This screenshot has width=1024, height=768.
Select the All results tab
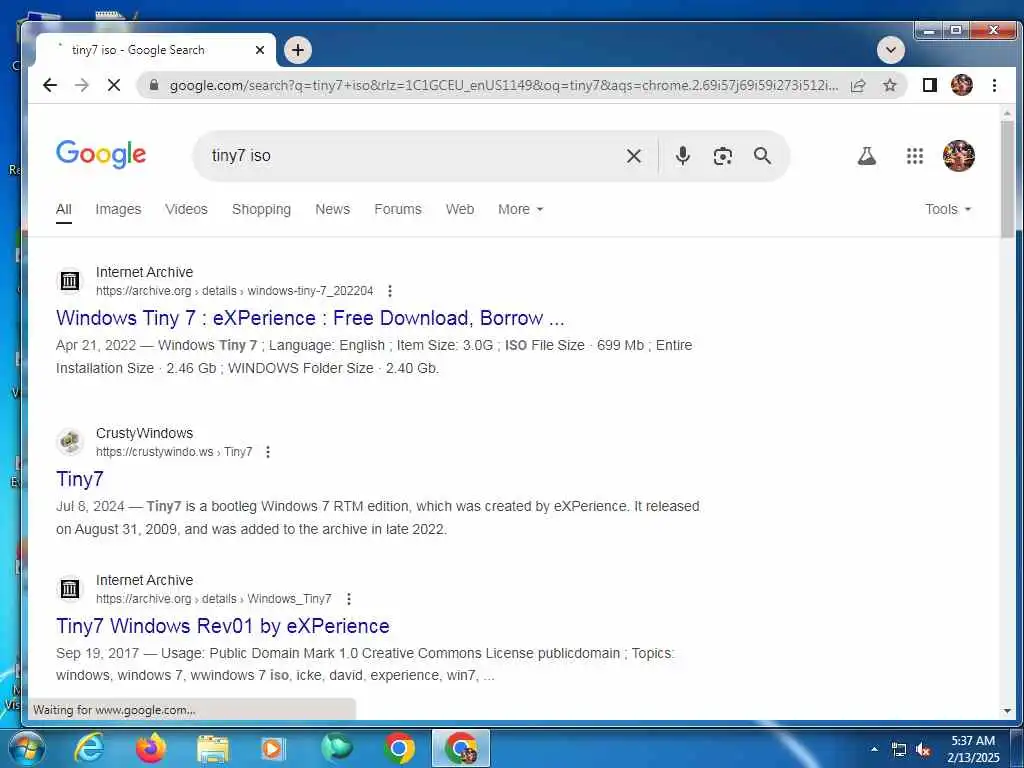point(63,210)
